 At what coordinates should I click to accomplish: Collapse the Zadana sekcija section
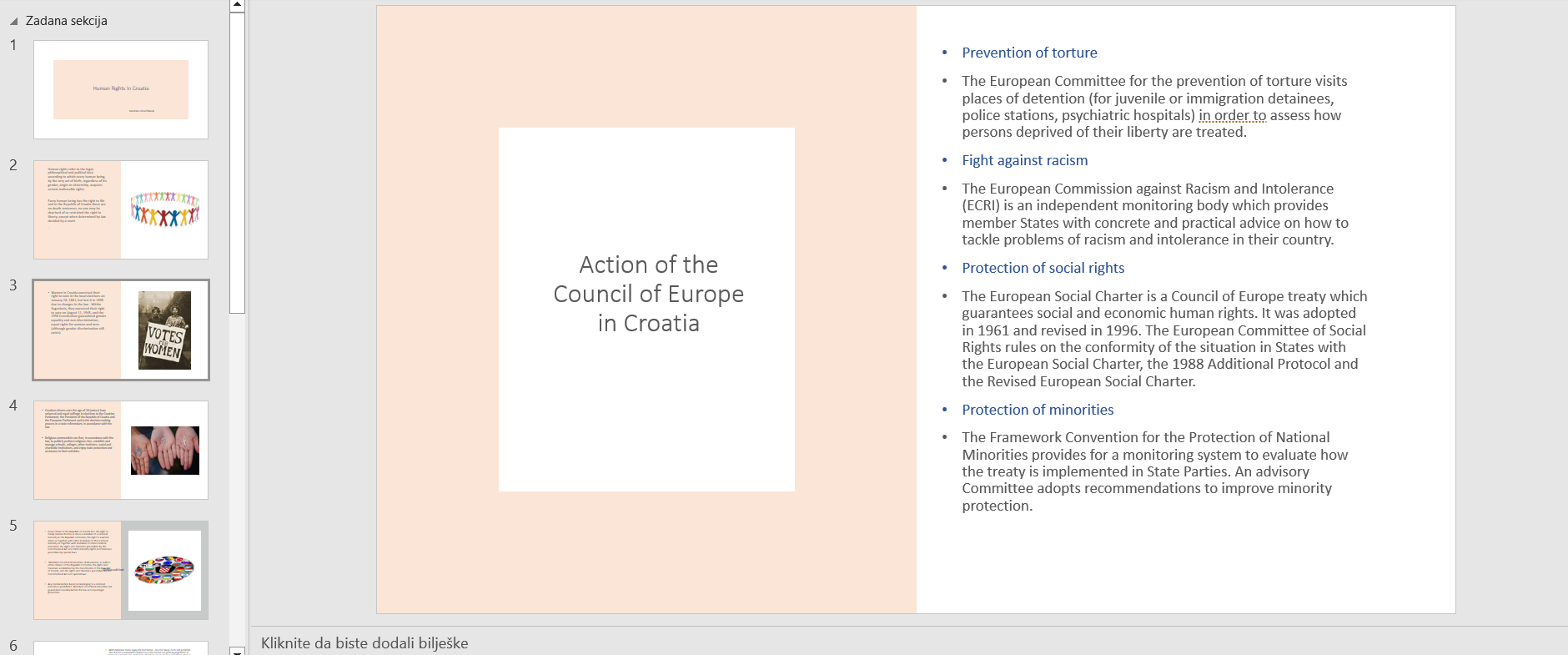click(13, 22)
